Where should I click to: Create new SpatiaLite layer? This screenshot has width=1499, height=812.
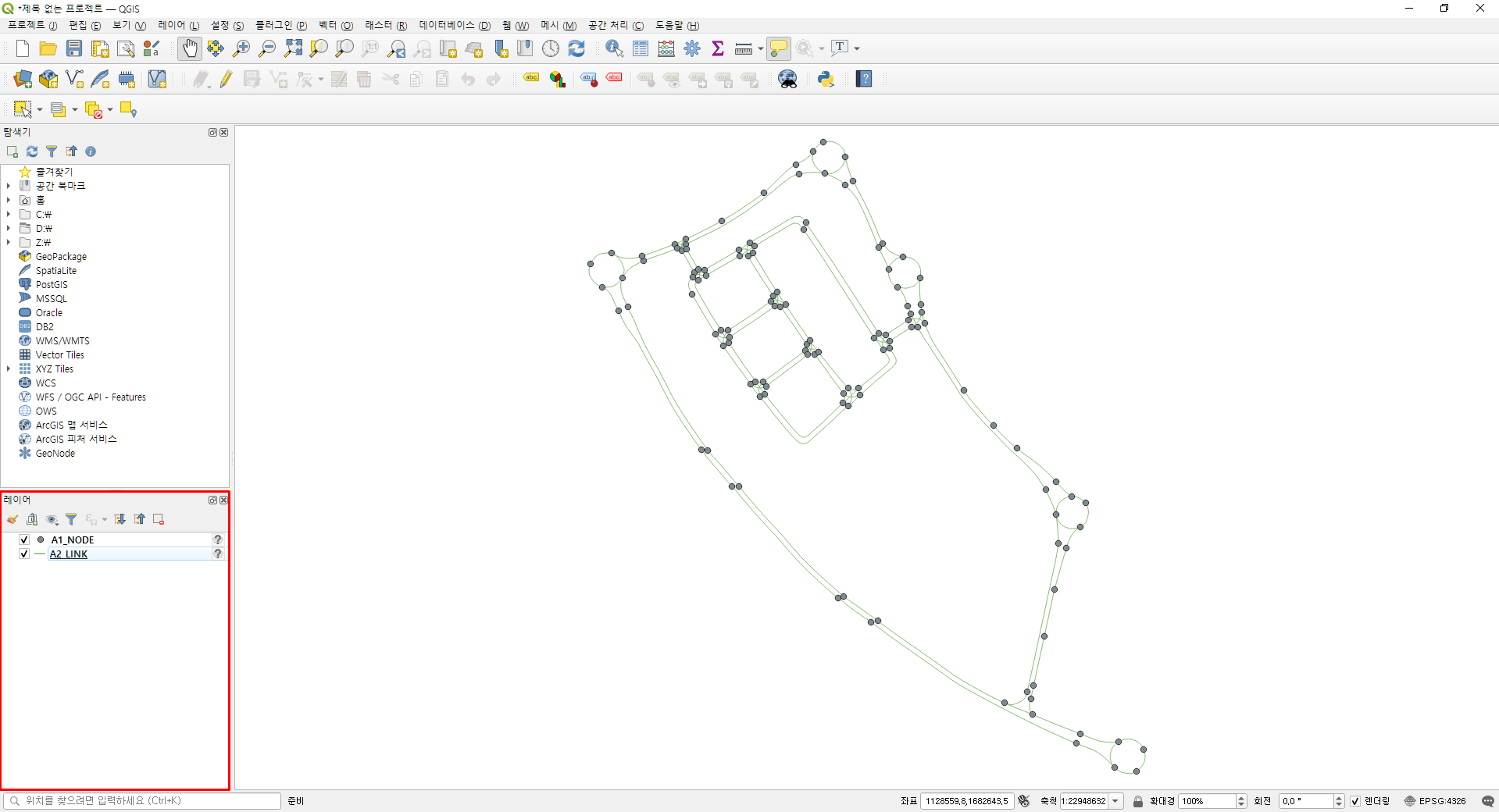pos(100,79)
